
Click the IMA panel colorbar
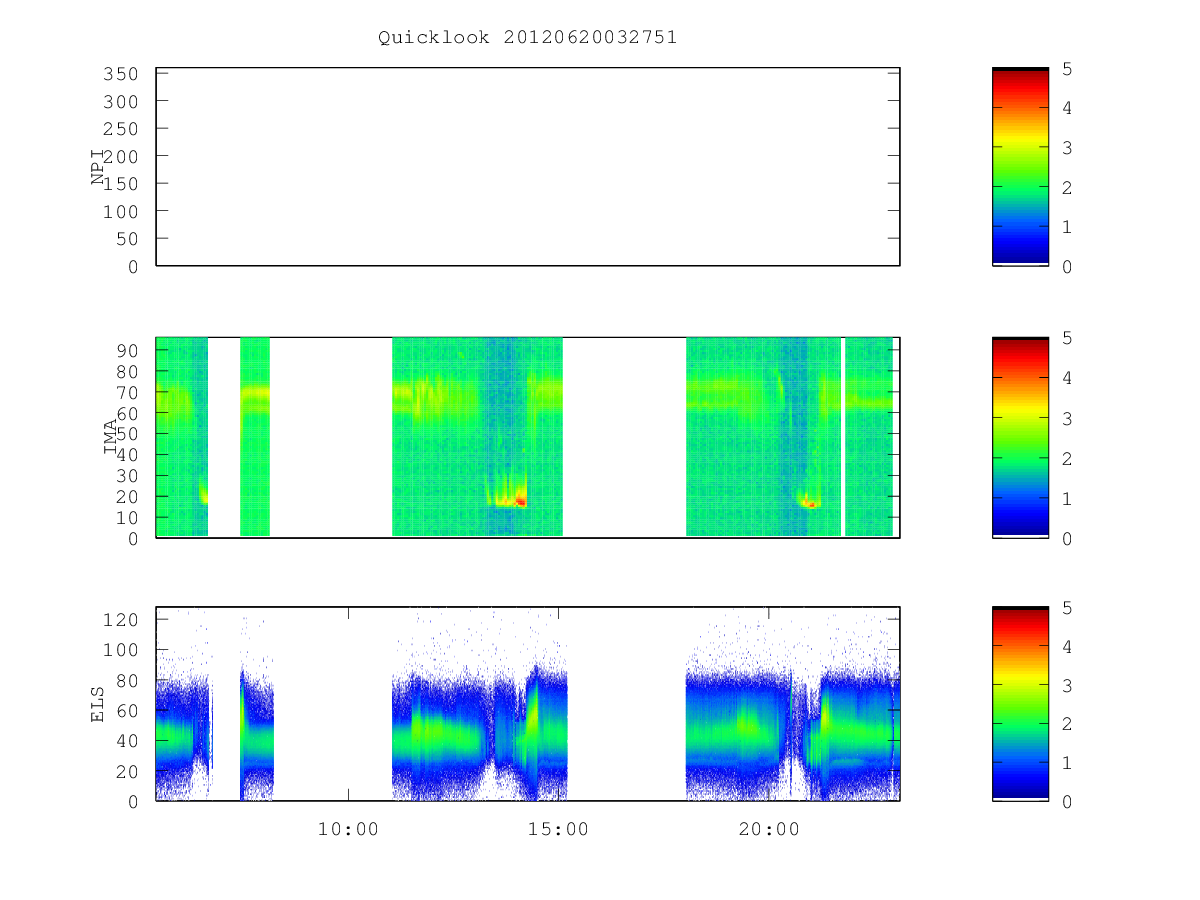(1020, 437)
